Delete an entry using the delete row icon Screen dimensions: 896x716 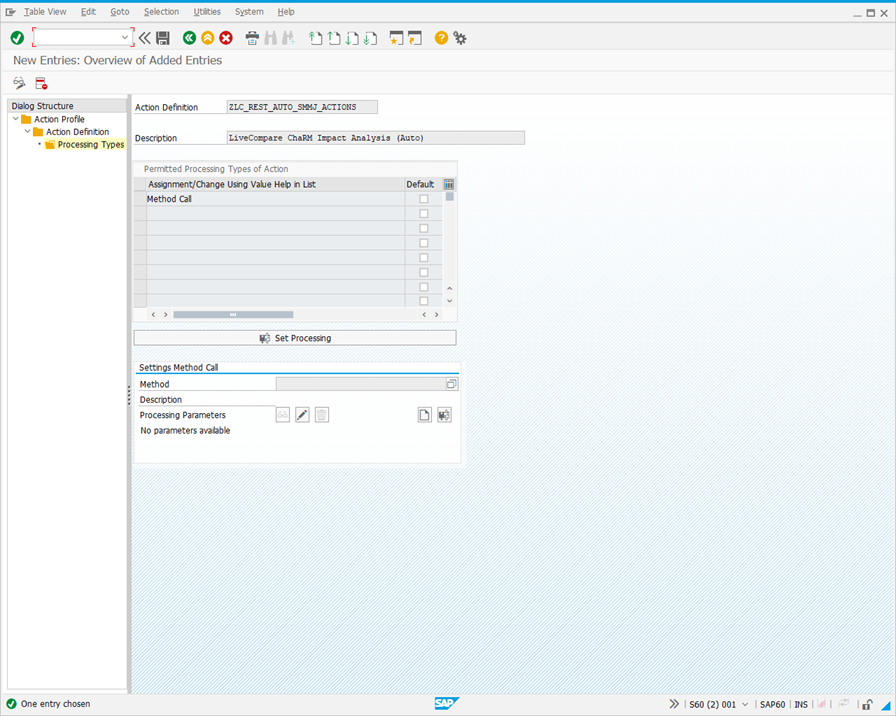point(40,83)
